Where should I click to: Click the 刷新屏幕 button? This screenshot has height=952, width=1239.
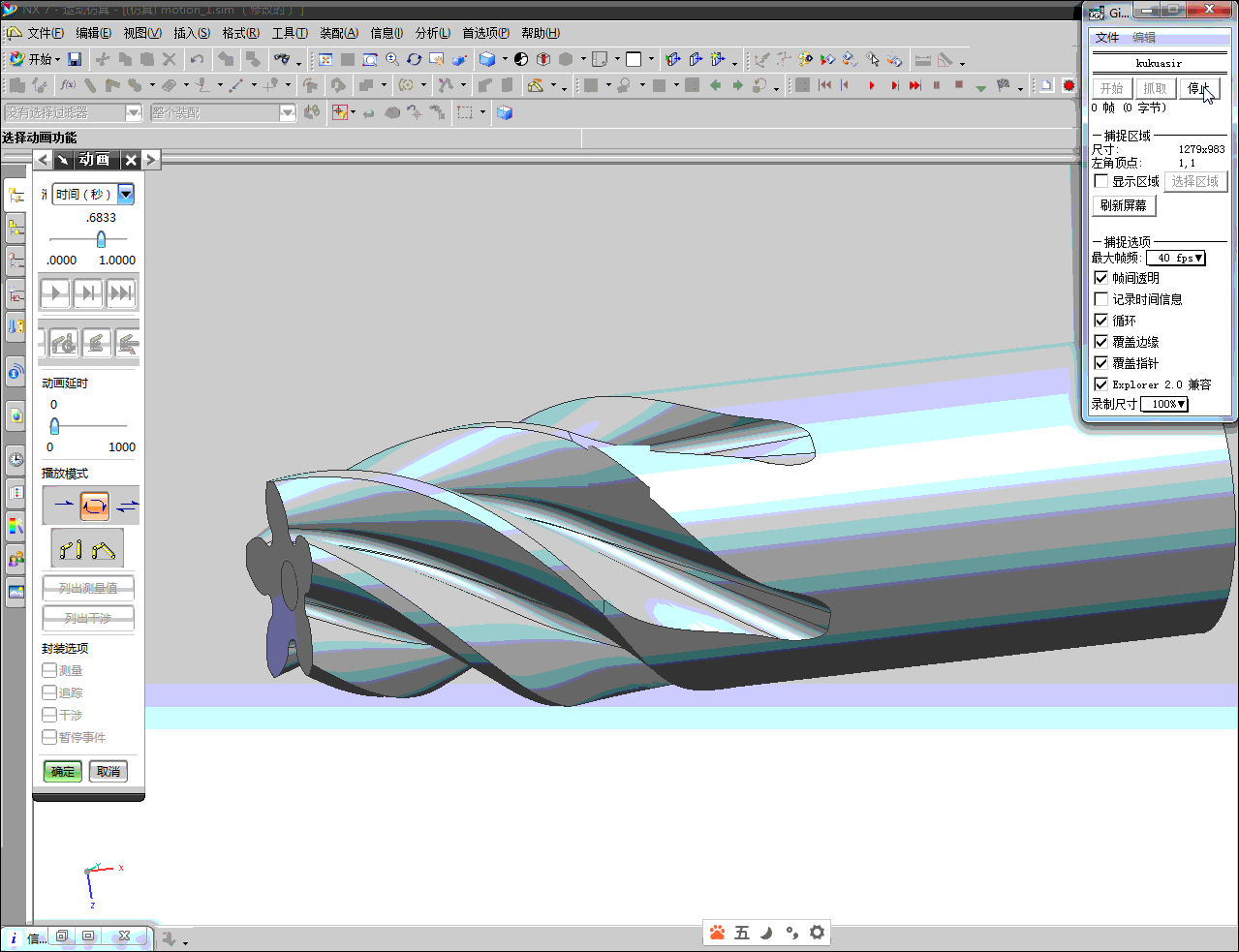tap(1124, 205)
